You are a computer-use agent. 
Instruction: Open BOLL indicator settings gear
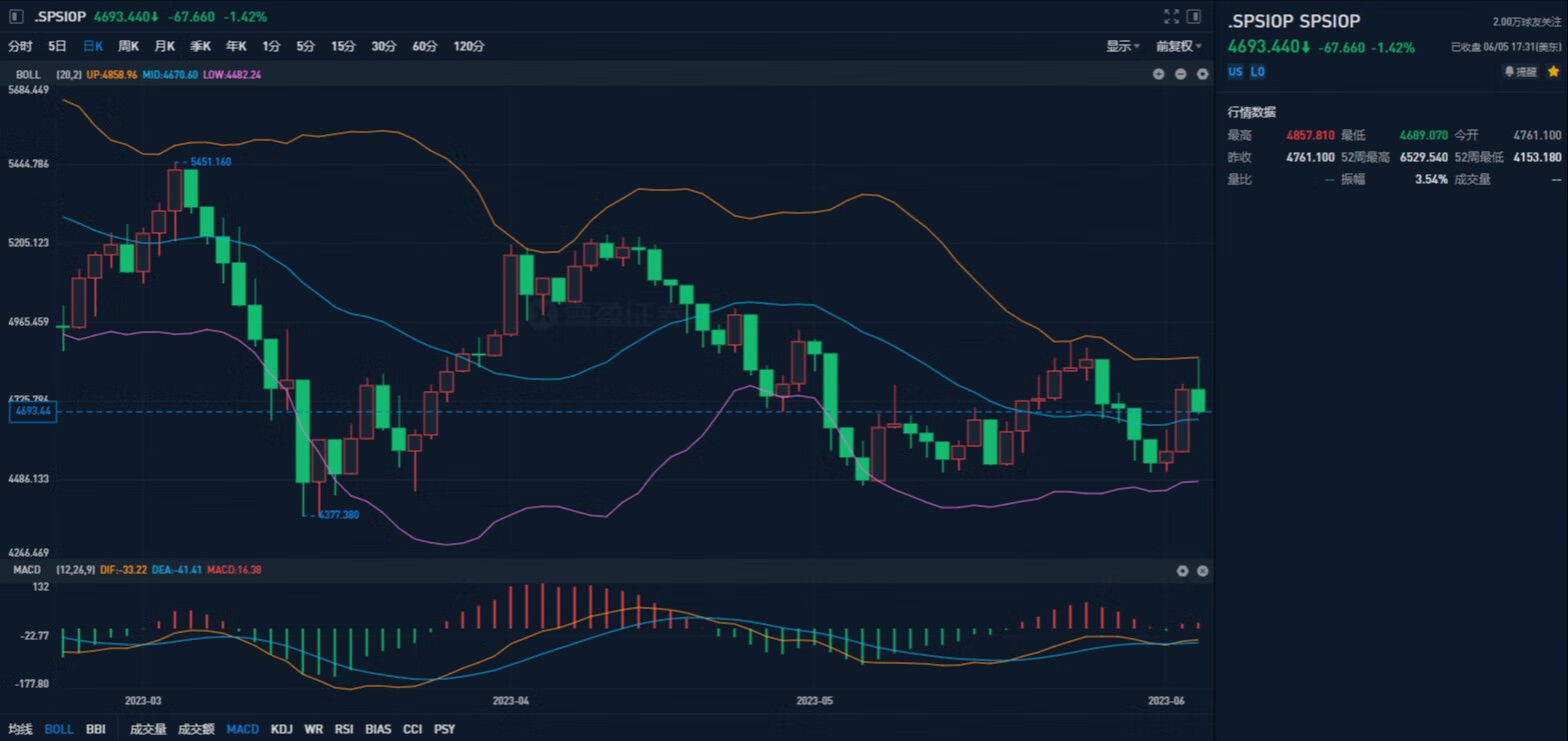point(1202,74)
